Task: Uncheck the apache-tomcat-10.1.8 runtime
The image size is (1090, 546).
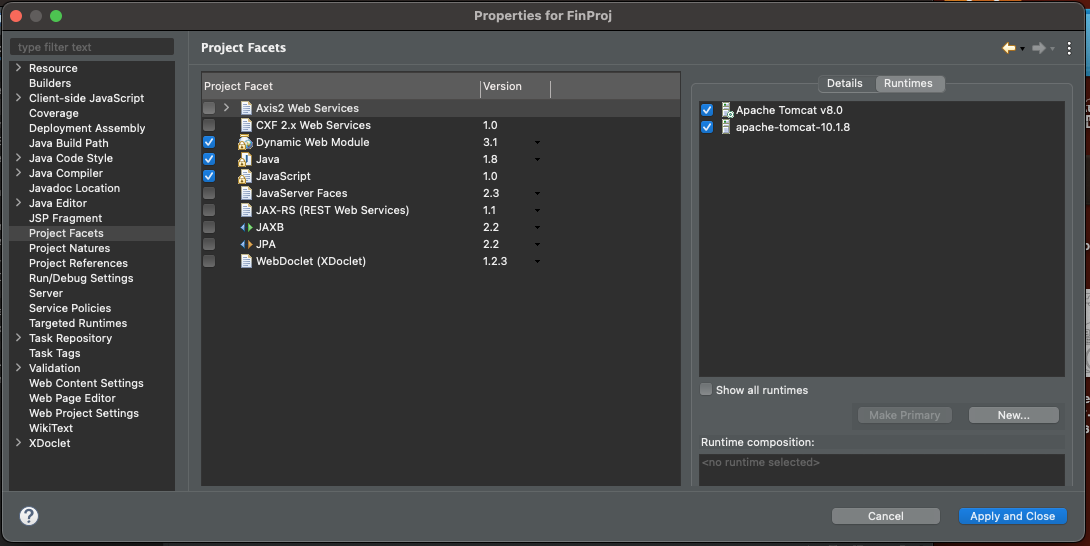Action: [707, 127]
